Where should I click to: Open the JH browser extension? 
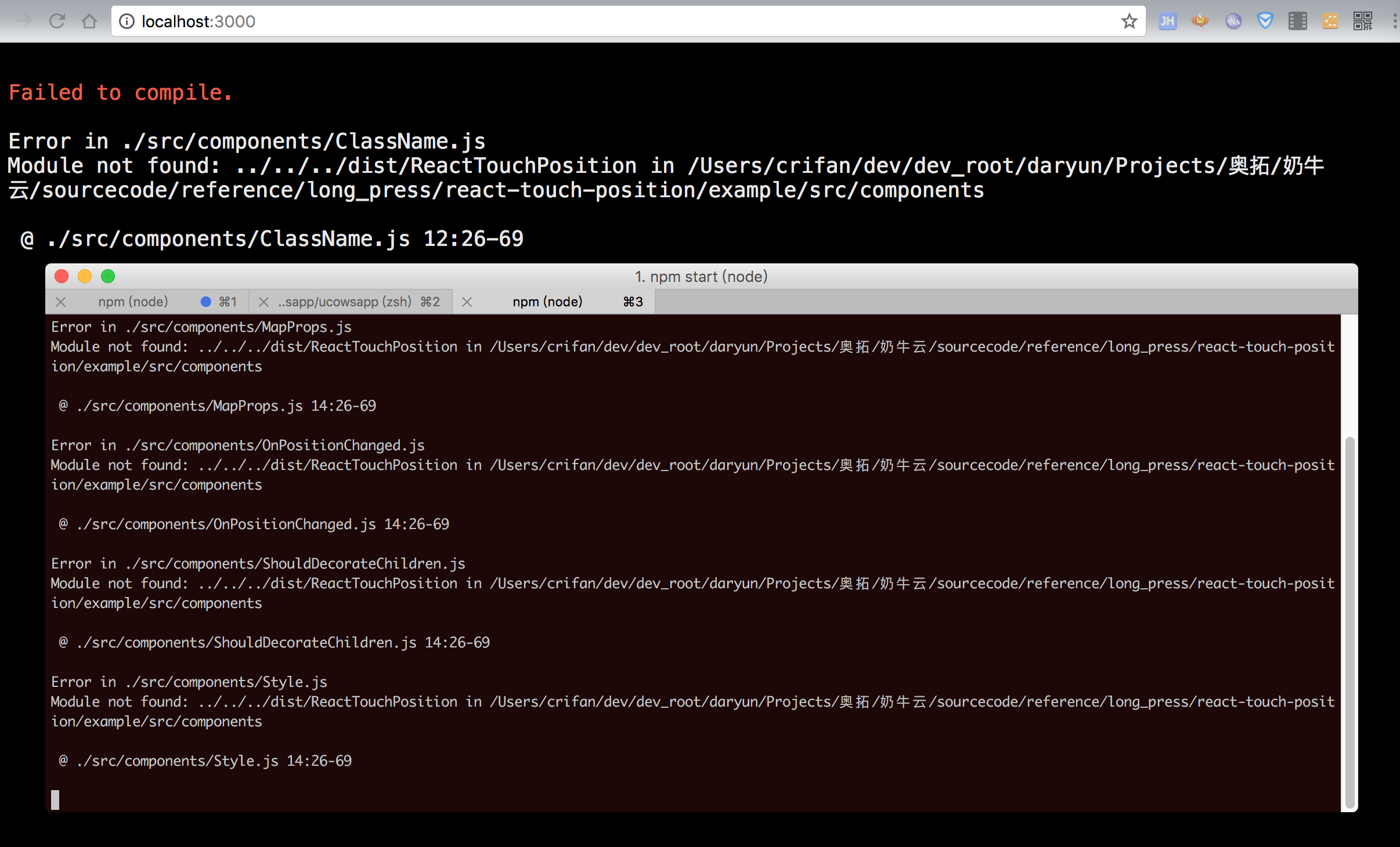click(1167, 21)
